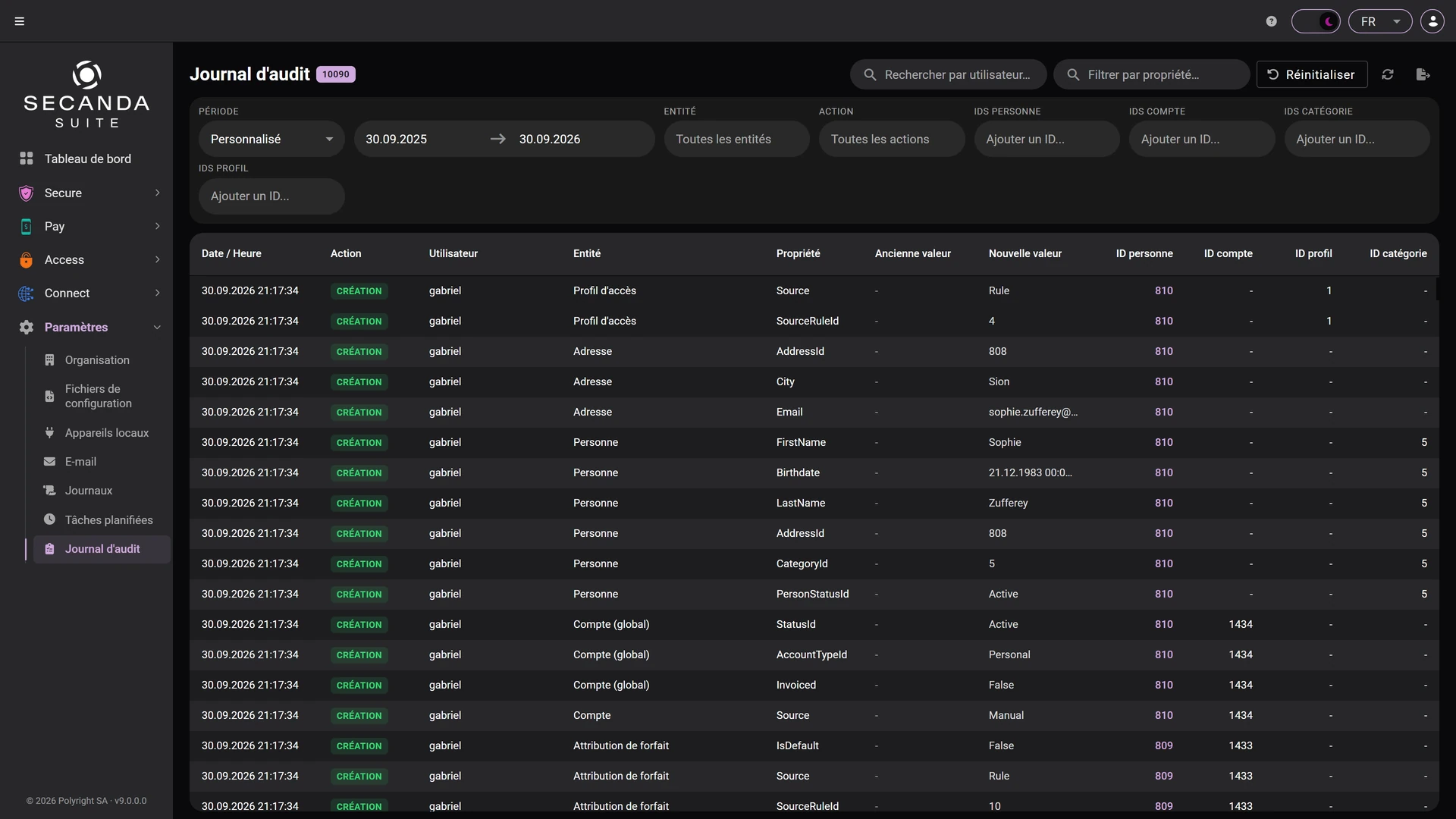Screen dimensions: 1456x819
Task: Open the user profile icon
Action: coord(1432,21)
